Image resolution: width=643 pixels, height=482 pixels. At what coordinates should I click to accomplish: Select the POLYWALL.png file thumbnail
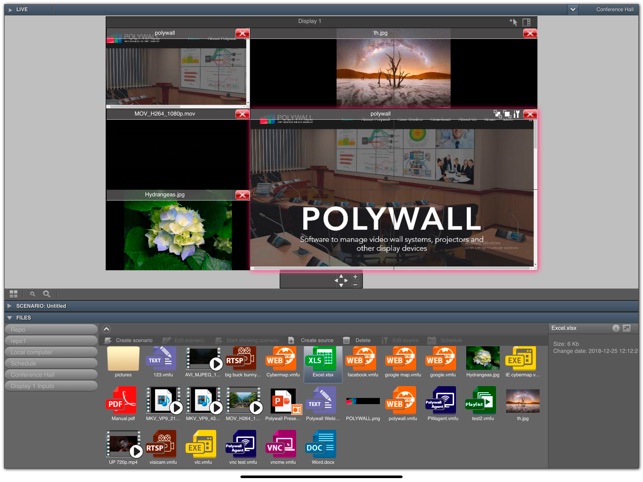(363, 401)
